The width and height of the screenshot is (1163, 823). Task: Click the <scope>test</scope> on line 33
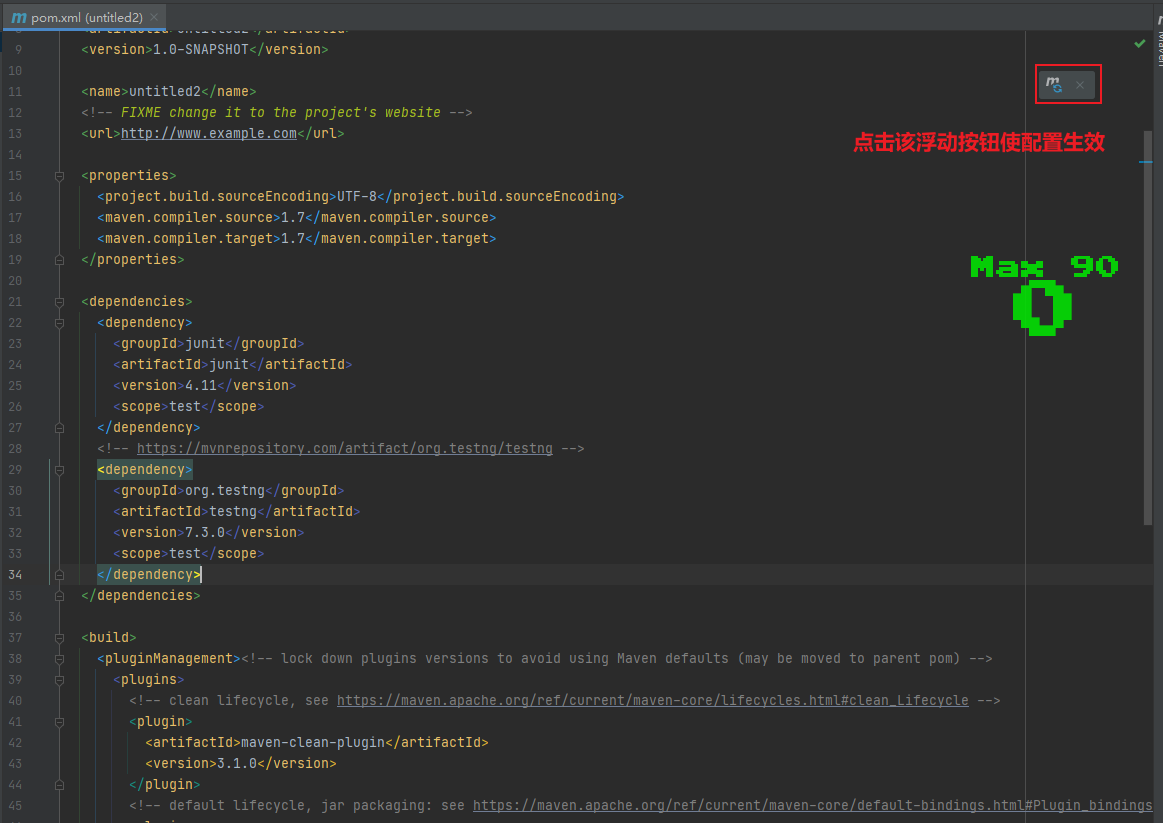(188, 554)
